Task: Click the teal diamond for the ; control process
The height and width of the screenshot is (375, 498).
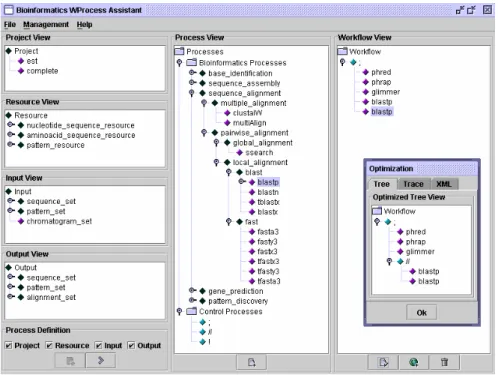Action: point(202,322)
